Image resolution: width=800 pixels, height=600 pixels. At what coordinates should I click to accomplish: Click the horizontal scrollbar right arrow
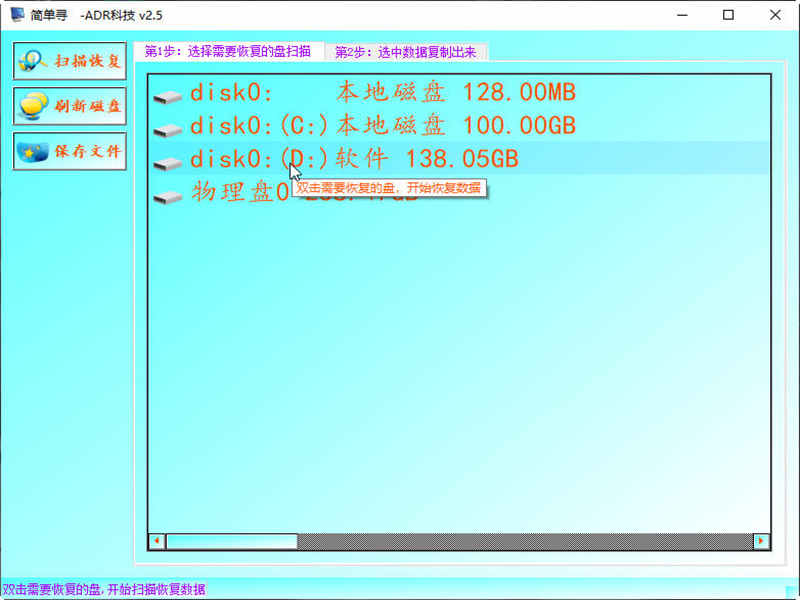click(x=761, y=541)
